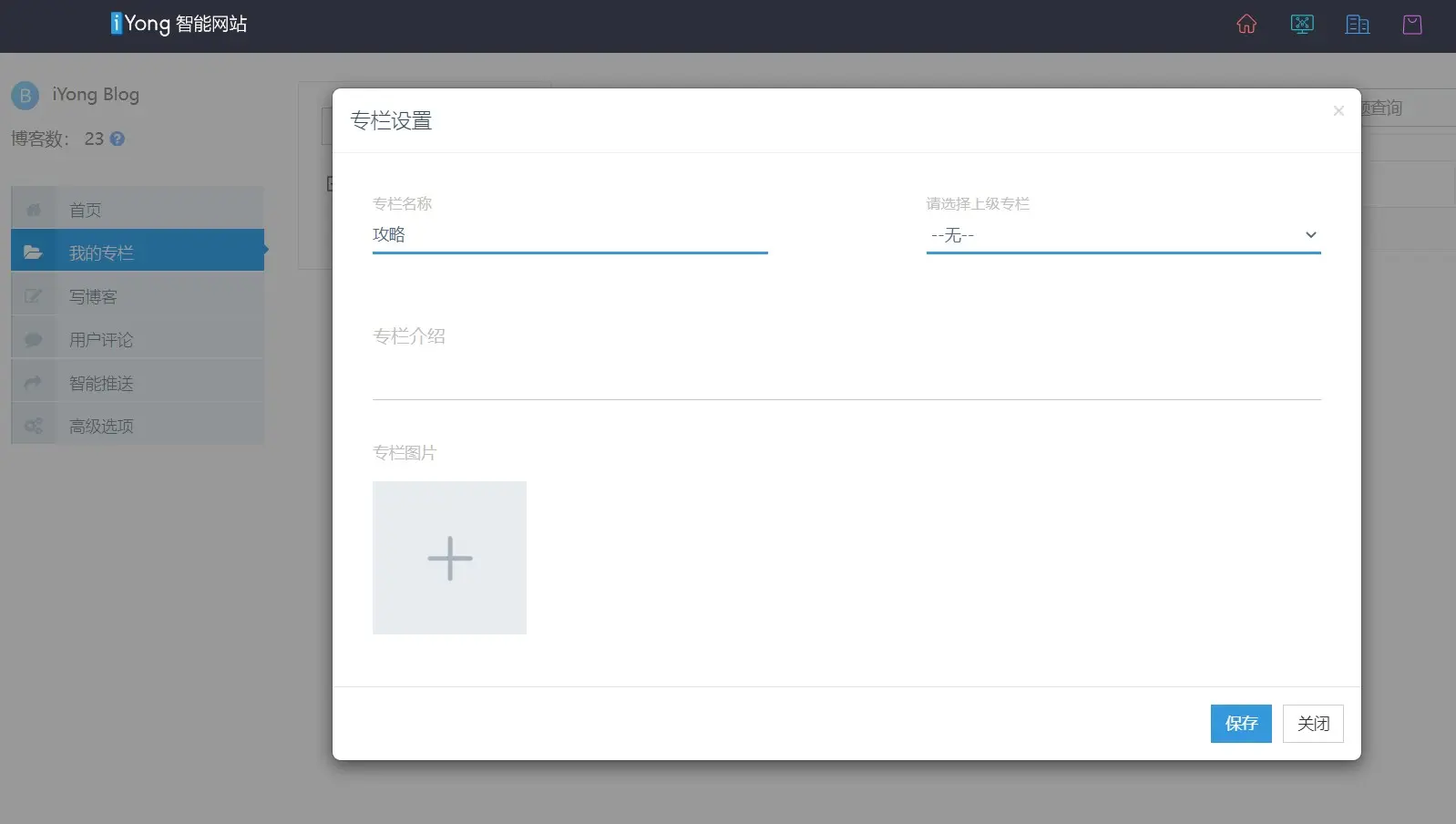
Task: Click the iYong 智能网站 logo
Action: (x=179, y=24)
